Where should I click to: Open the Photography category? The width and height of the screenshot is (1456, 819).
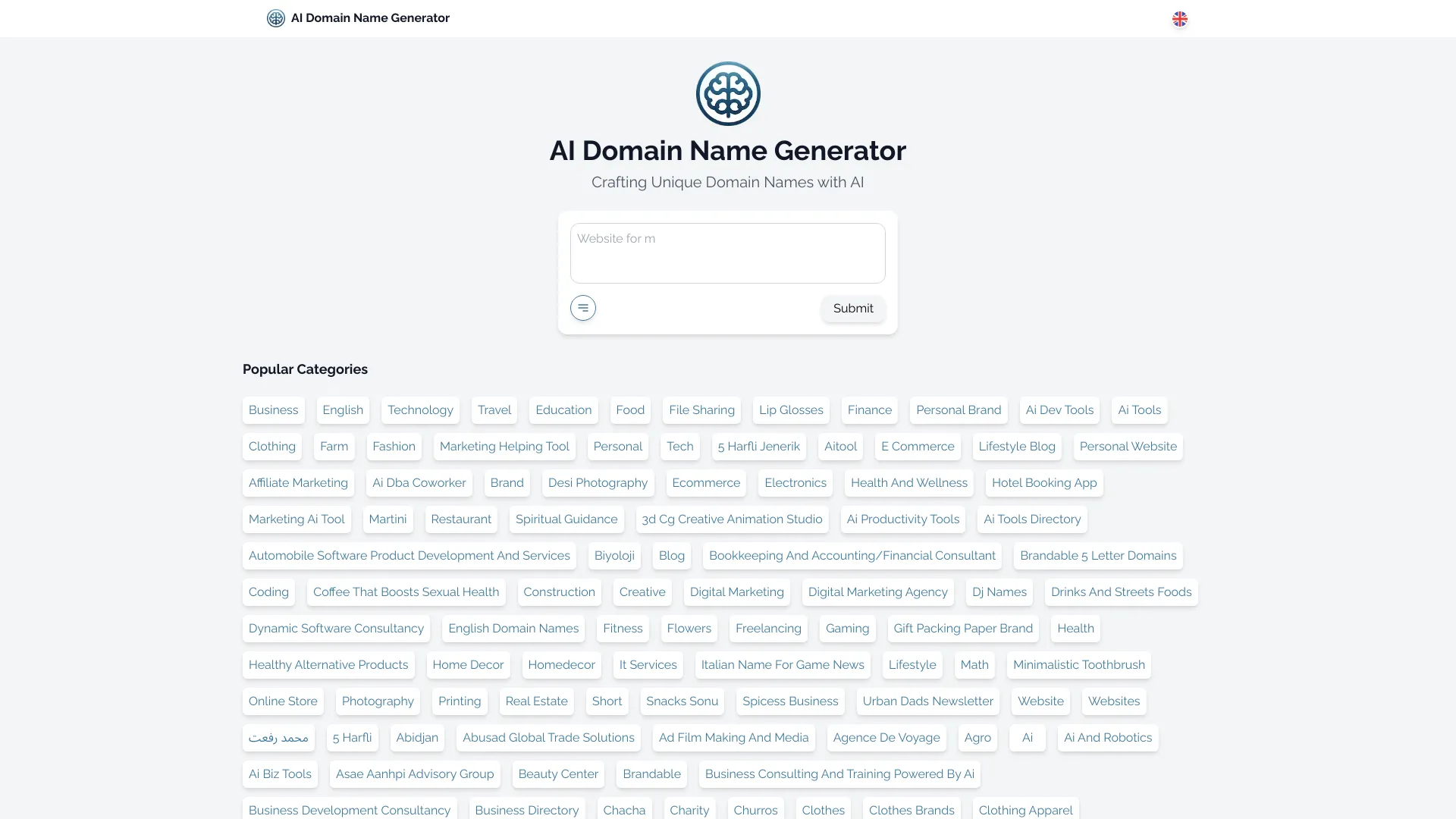[378, 701]
